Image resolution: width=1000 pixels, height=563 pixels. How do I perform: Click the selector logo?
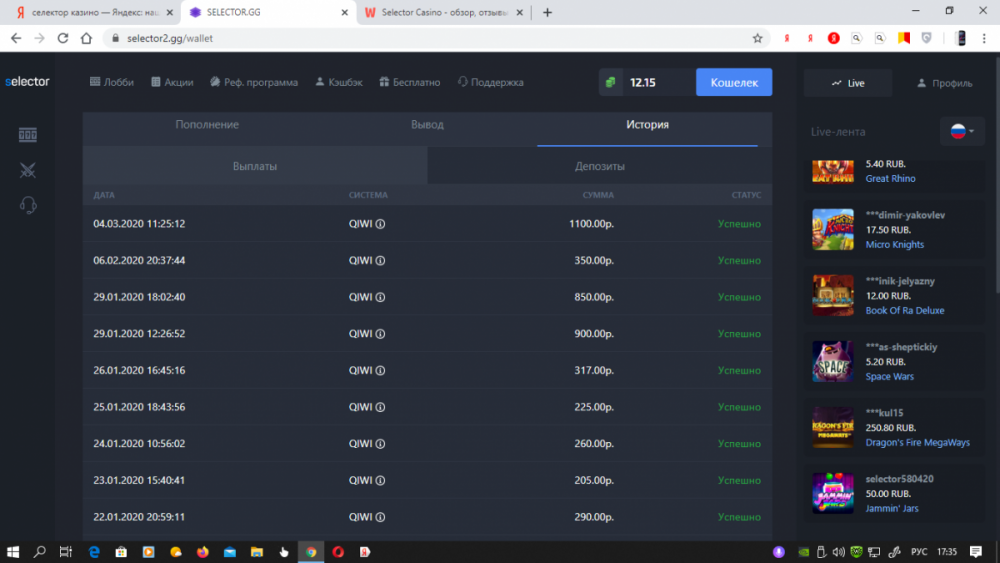27,82
